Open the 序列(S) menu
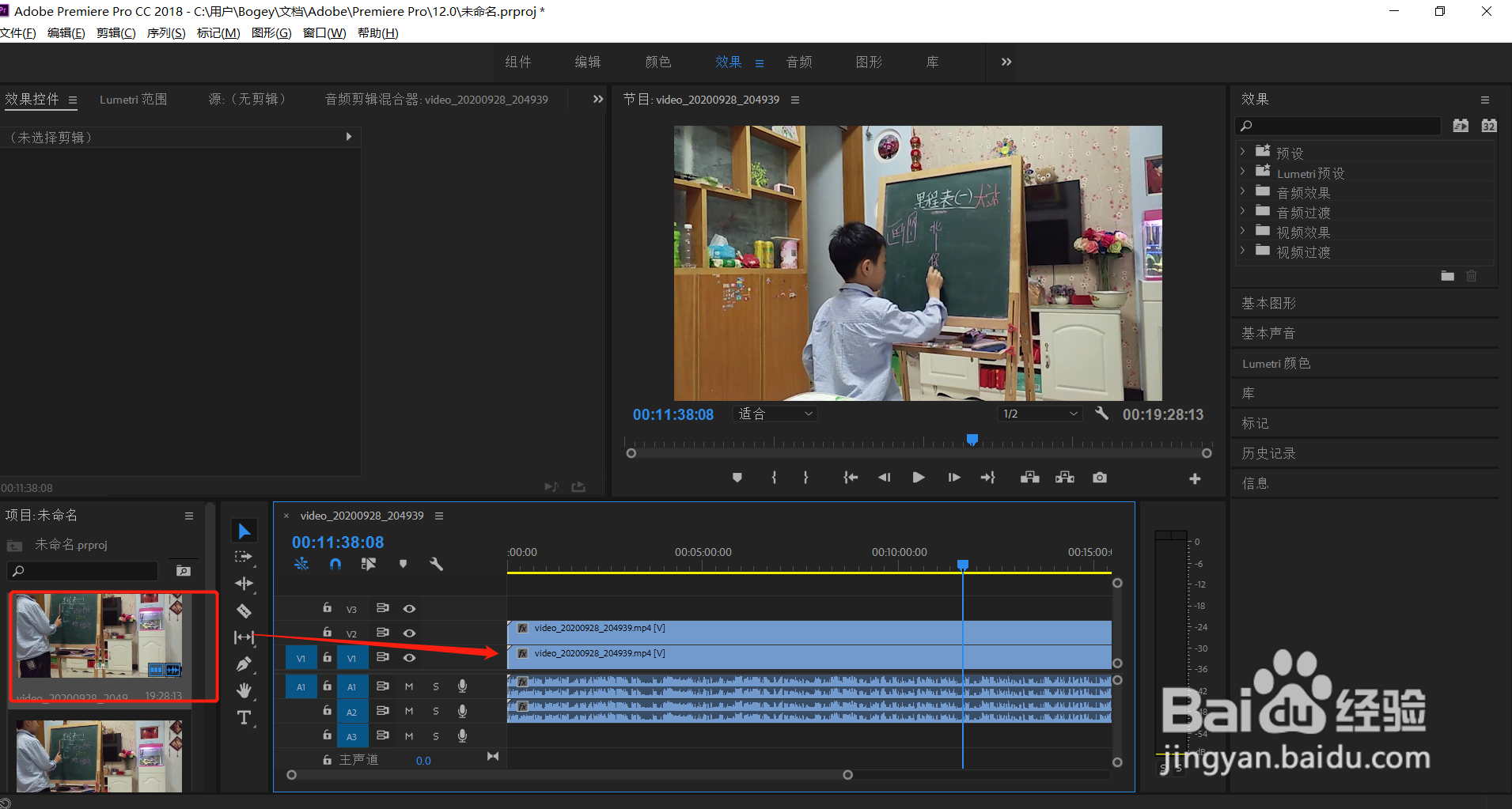 166,33
